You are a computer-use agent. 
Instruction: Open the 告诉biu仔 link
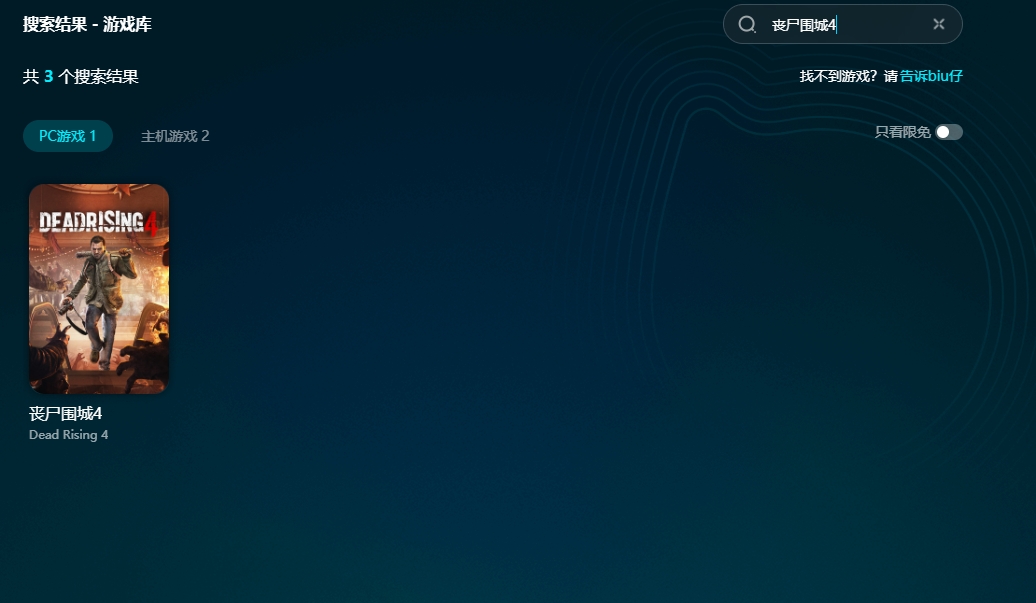pos(931,76)
